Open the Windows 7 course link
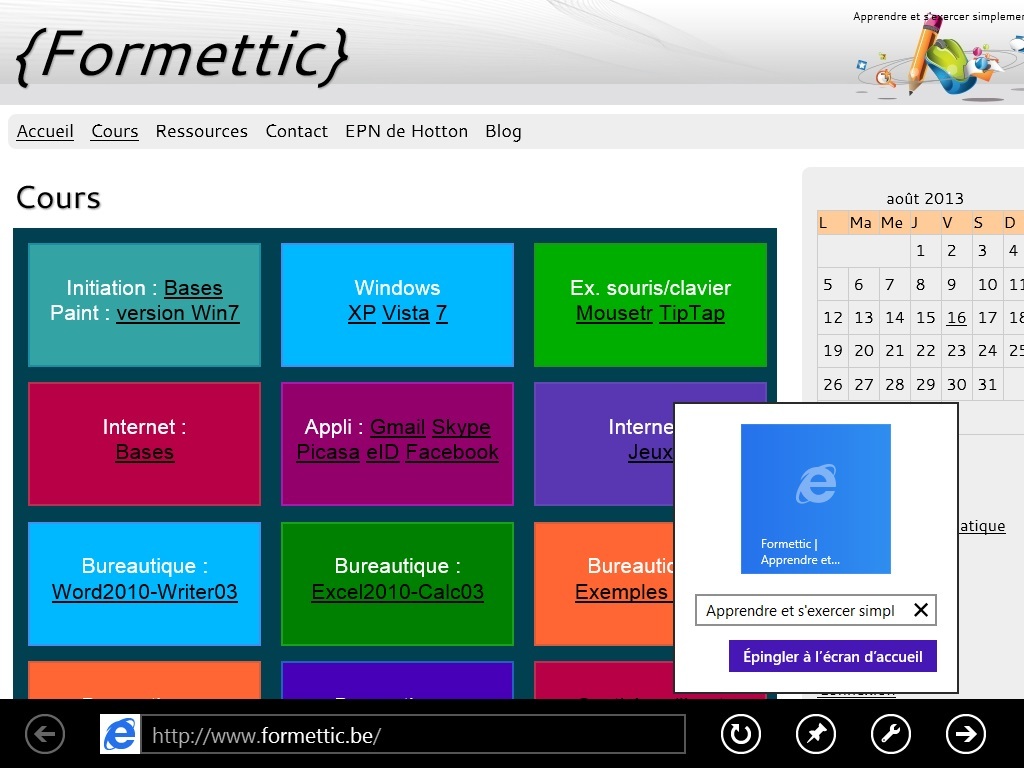 pos(441,313)
